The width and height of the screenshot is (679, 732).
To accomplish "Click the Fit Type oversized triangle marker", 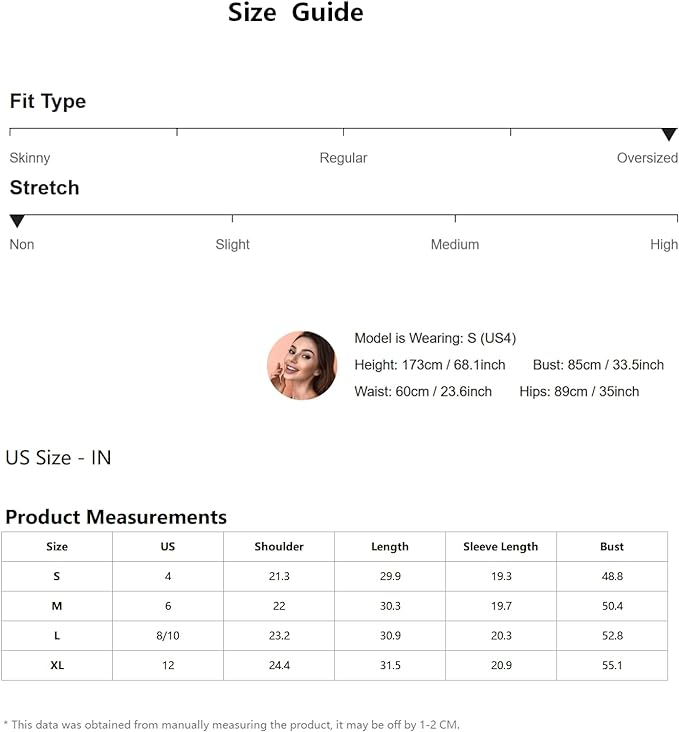I will coord(669,134).
